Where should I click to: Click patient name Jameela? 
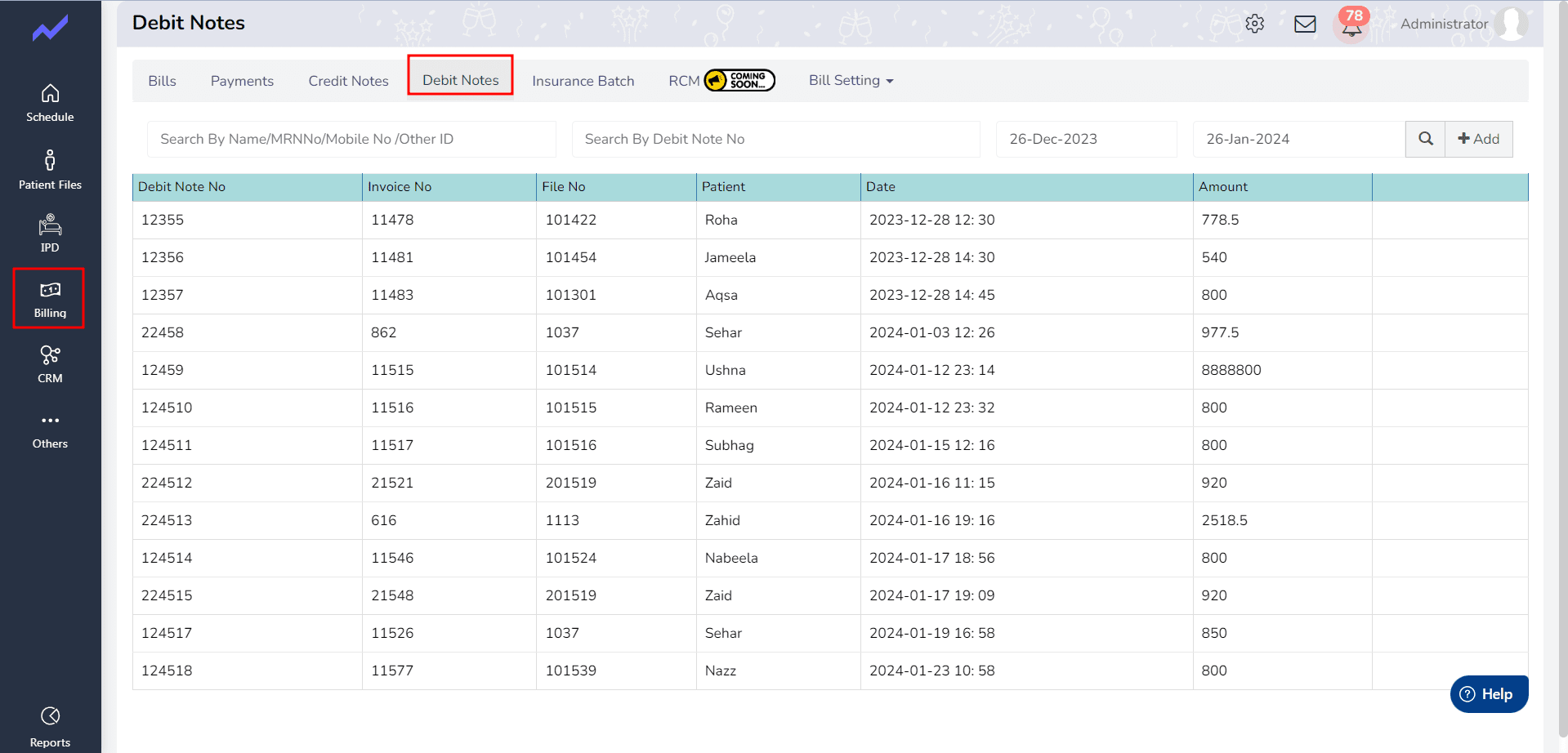[x=730, y=257]
